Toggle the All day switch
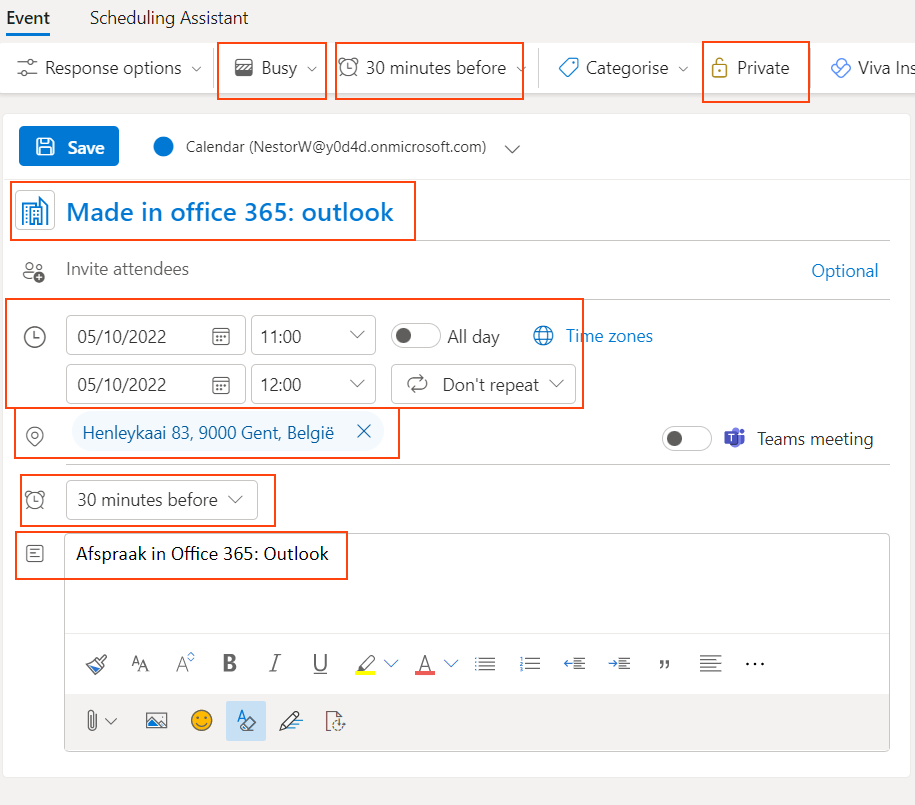The width and height of the screenshot is (915, 805). click(415, 336)
